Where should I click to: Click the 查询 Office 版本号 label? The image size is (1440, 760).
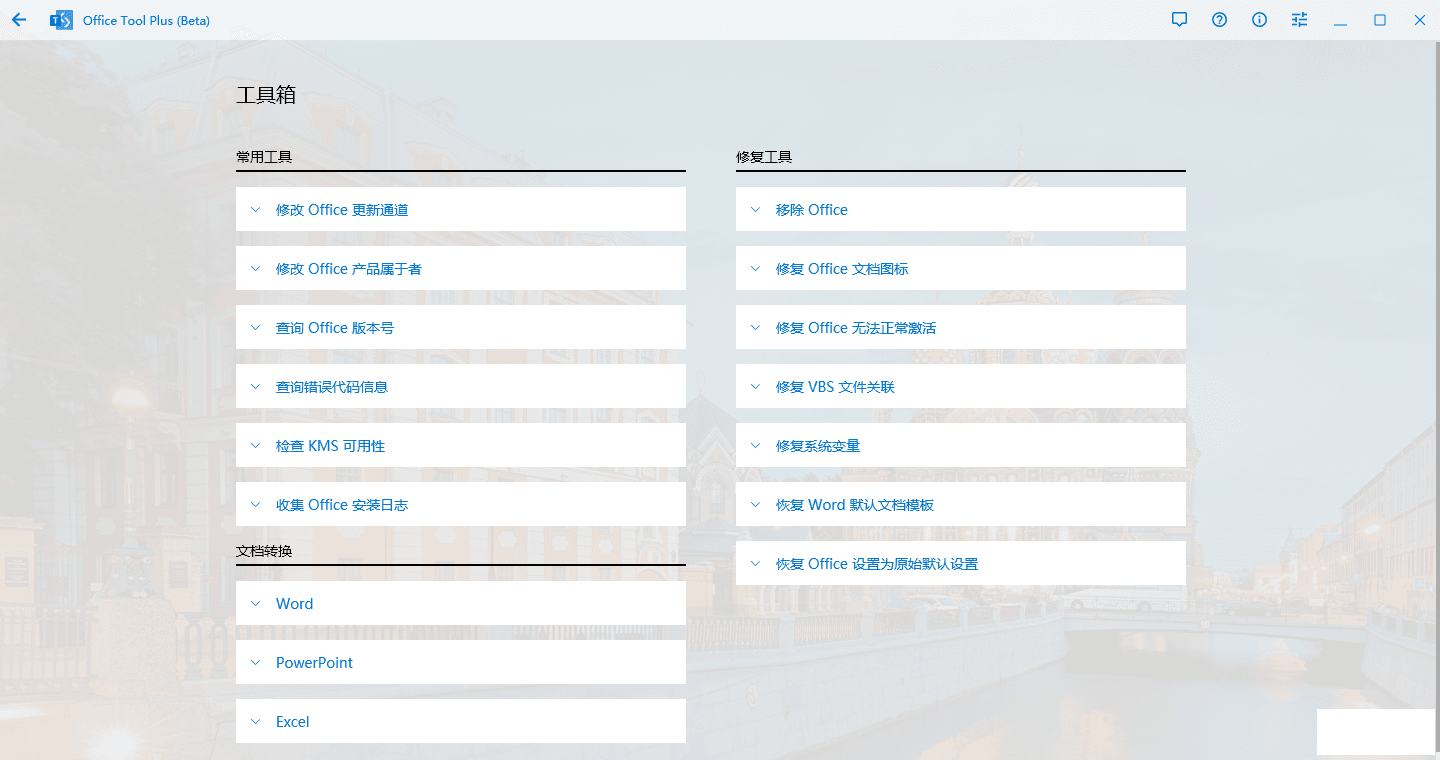point(335,328)
